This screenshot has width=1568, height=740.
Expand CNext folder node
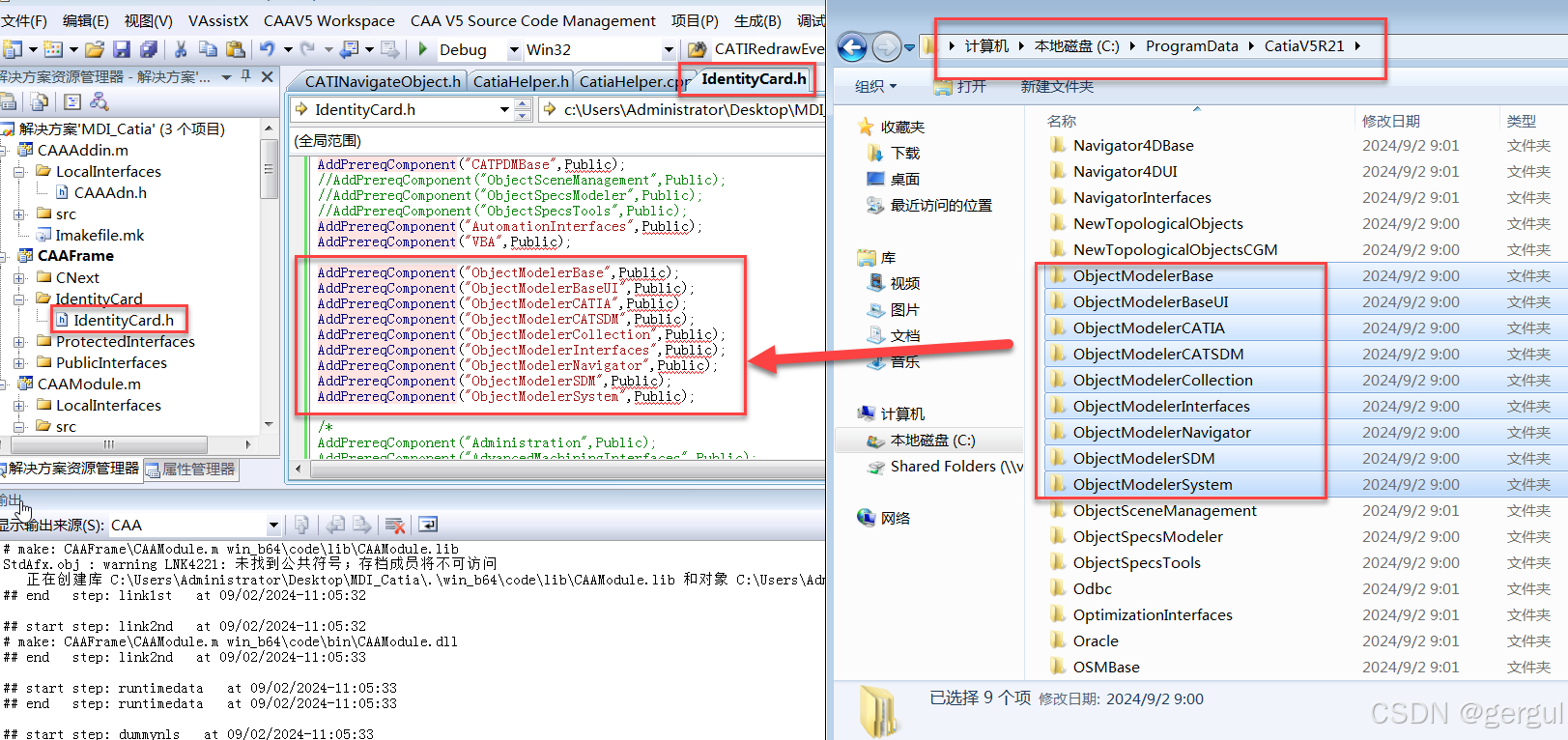point(18,277)
